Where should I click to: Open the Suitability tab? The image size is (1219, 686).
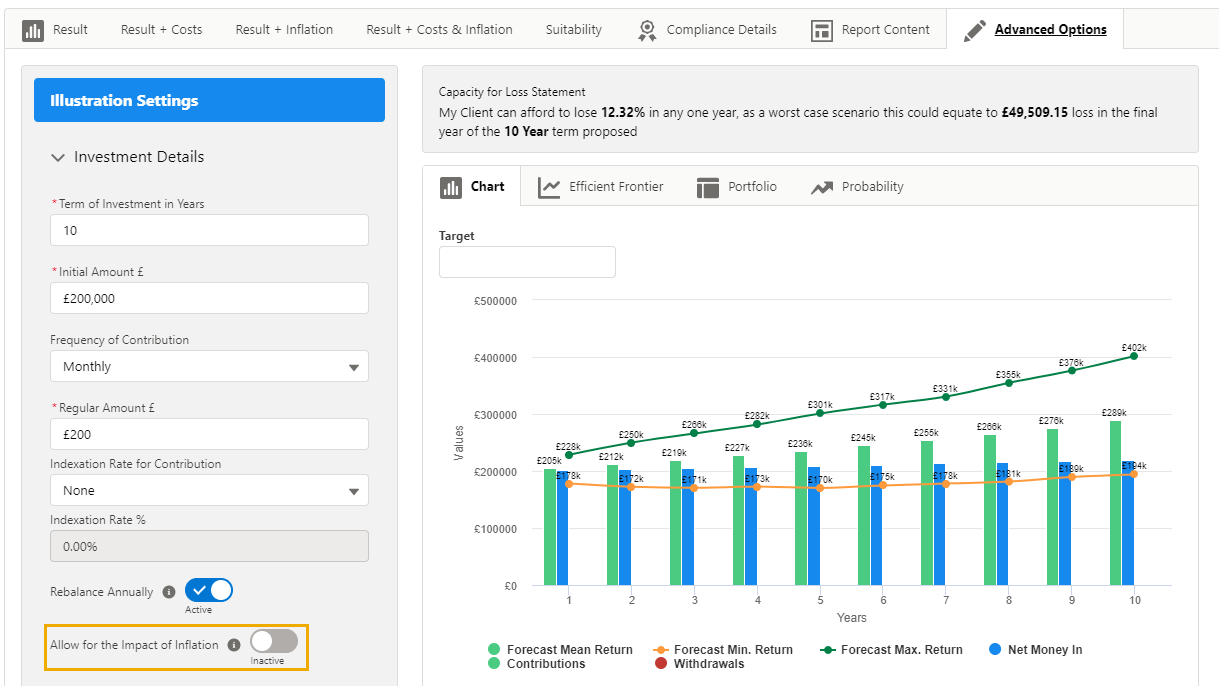pos(574,30)
